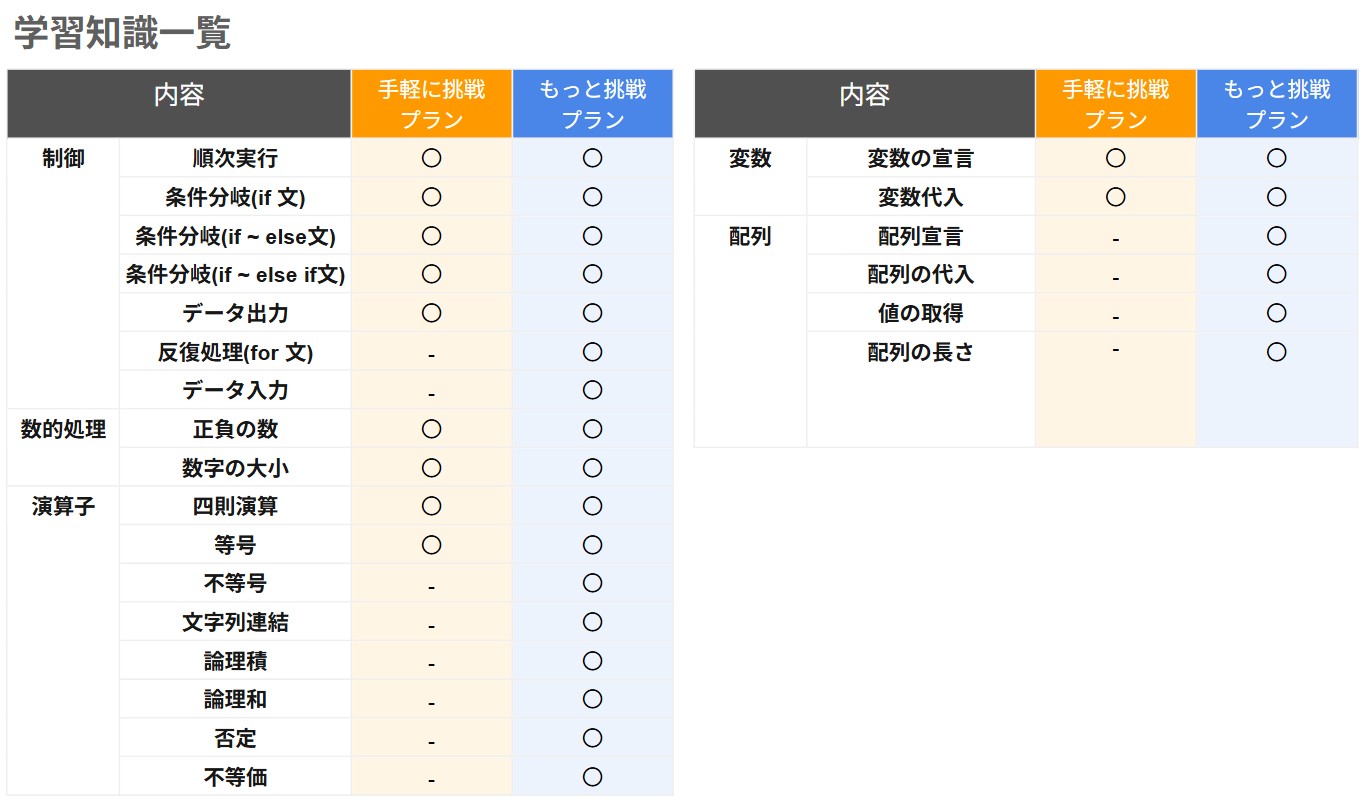The image size is (1370, 811).
Task: Click the もっと挑戦プラン circle in the 条件分岐(if 文) row
Action: pyautogui.click(x=592, y=197)
